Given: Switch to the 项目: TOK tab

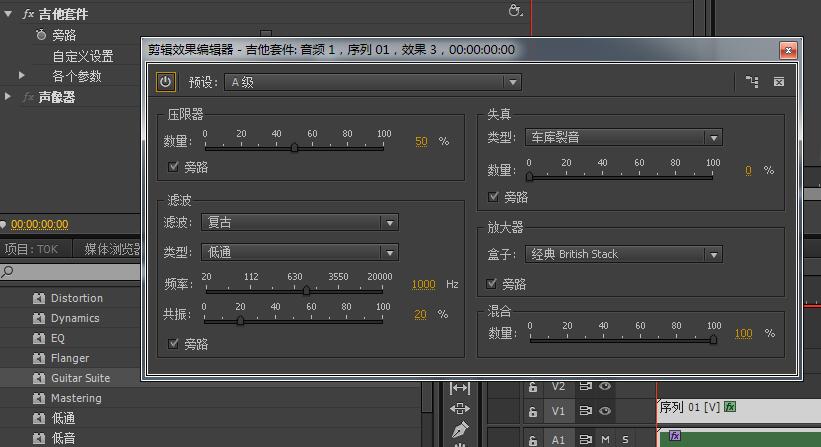Looking at the screenshot, I should [x=31, y=249].
